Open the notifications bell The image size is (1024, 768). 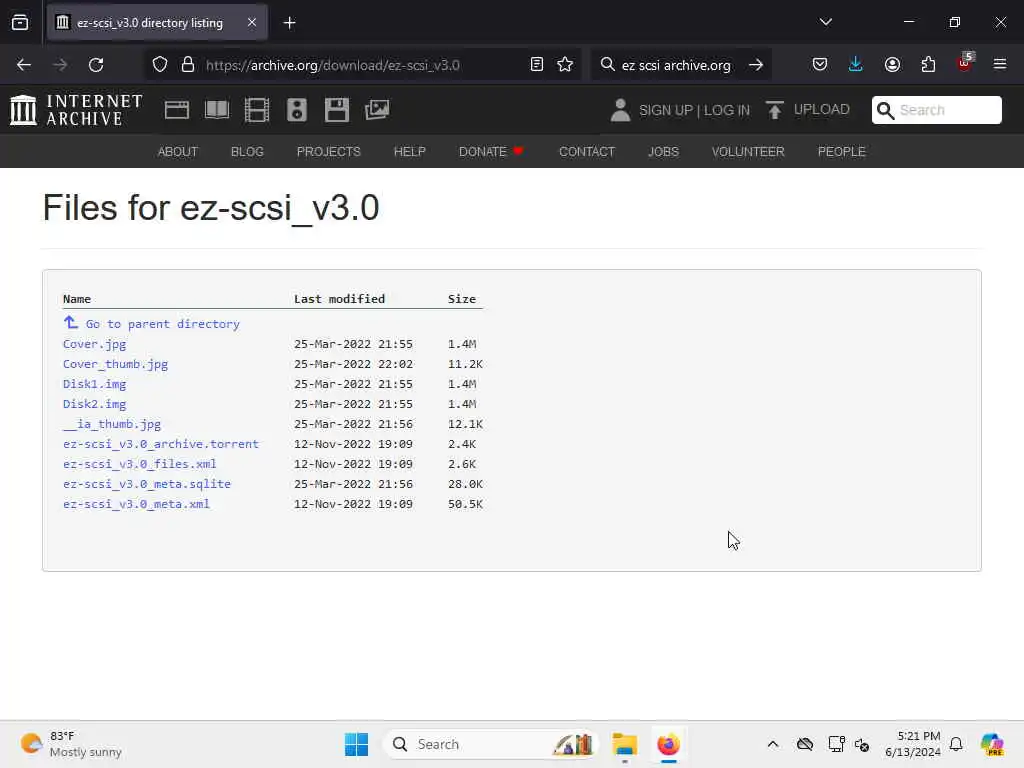pyautogui.click(x=956, y=744)
